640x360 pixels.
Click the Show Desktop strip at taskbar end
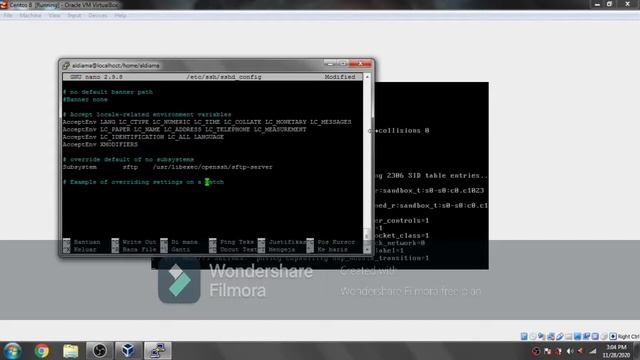637,351
